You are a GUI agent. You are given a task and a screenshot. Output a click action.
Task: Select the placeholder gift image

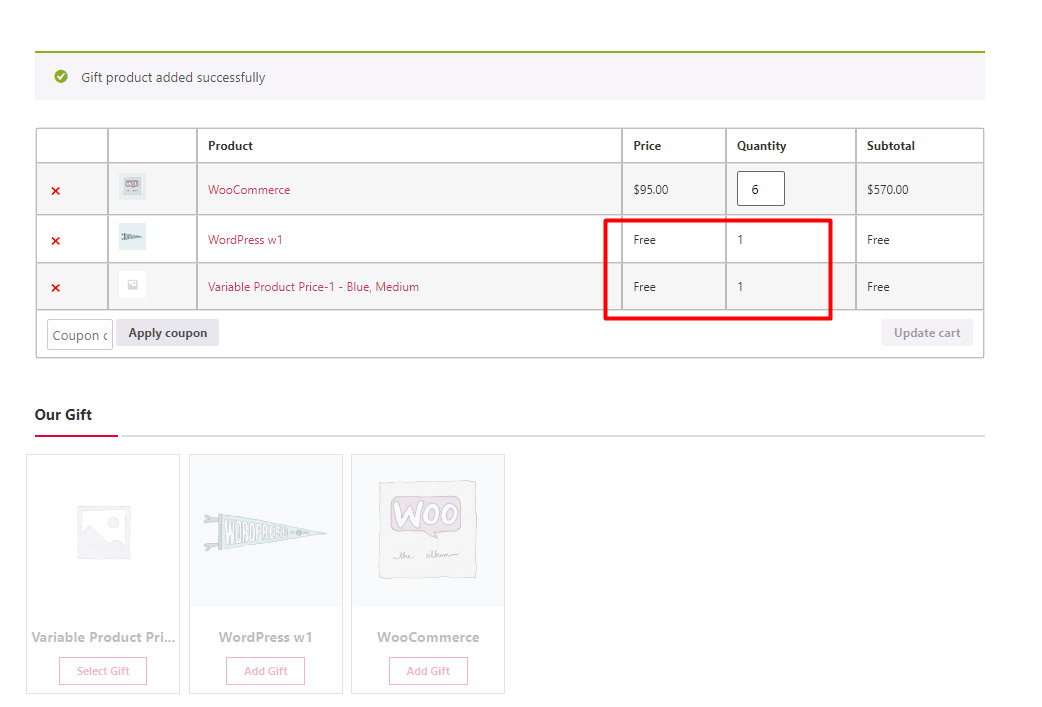103,532
